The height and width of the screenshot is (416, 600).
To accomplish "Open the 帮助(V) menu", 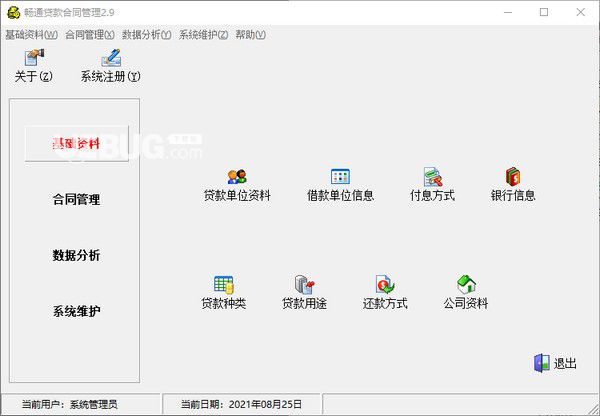I will click(x=251, y=35).
